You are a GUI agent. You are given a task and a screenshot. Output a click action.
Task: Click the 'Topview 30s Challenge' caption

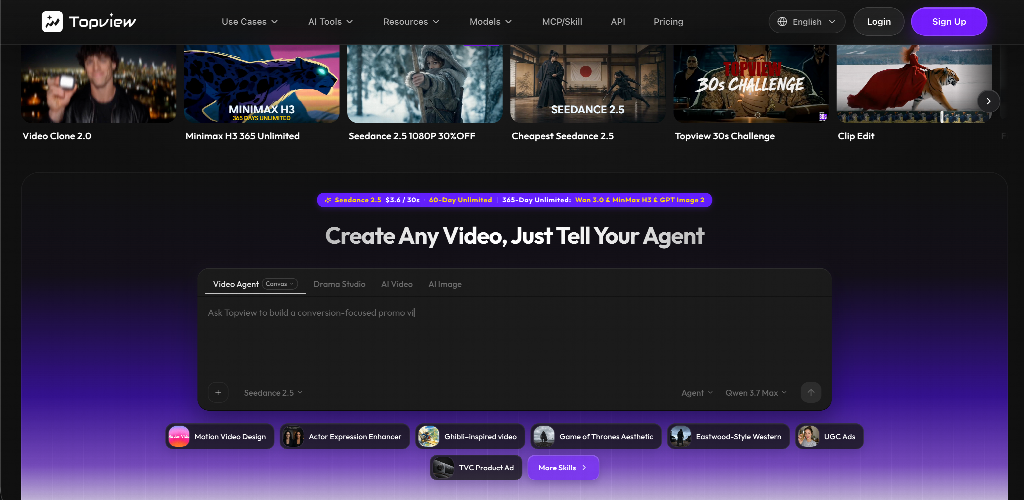coord(725,136)
